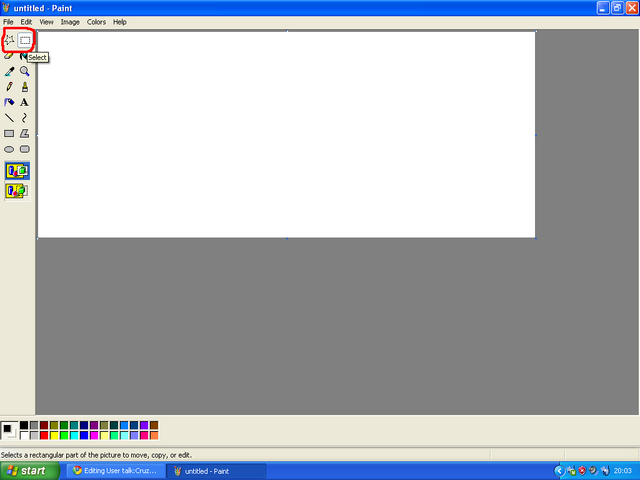640x480 pixels.
Task: Select the Pencil tool
Action: (9, 87)
